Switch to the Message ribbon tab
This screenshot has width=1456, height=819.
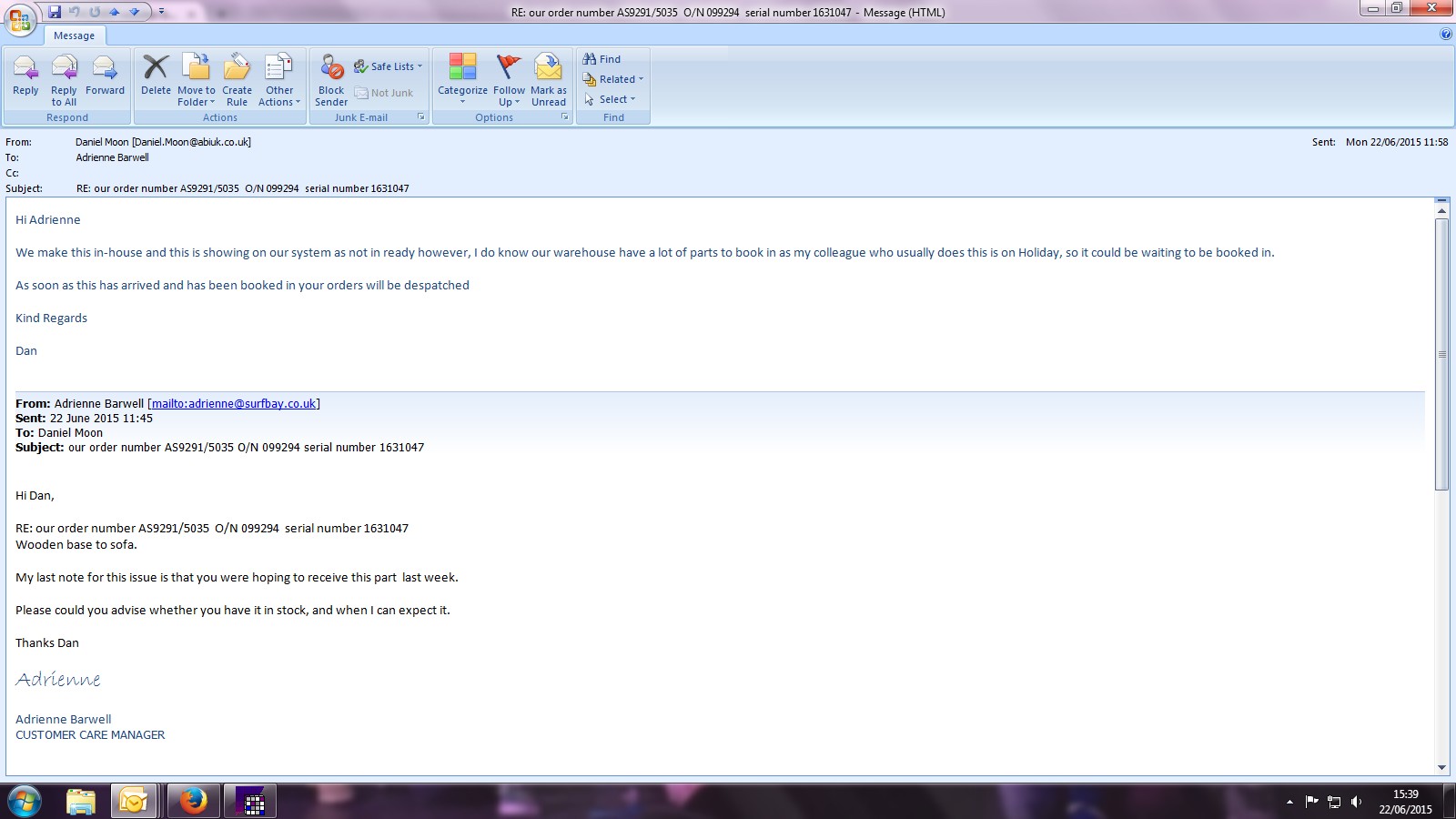(75, 35)
